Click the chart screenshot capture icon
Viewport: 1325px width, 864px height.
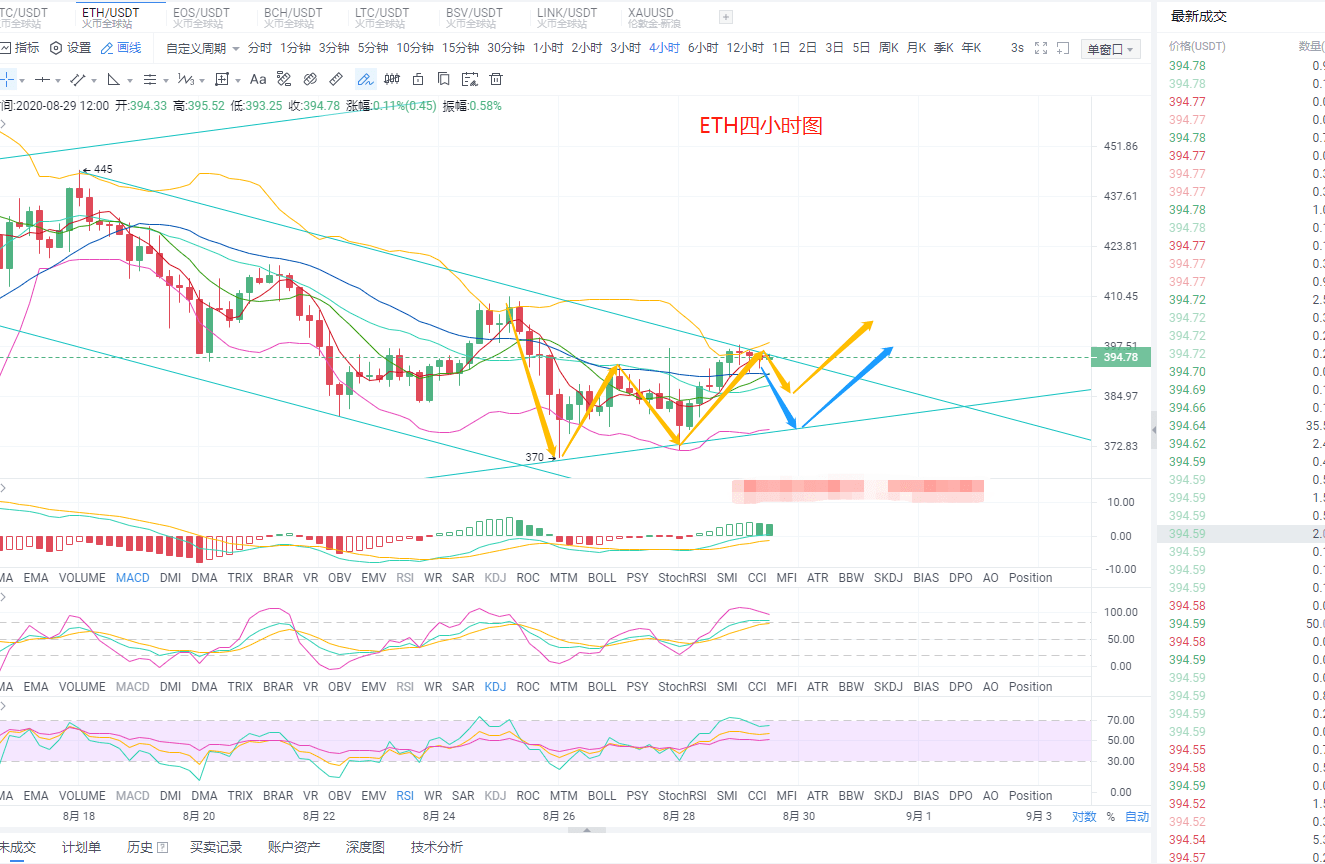pyautogui.click(x=1062, y=48)
